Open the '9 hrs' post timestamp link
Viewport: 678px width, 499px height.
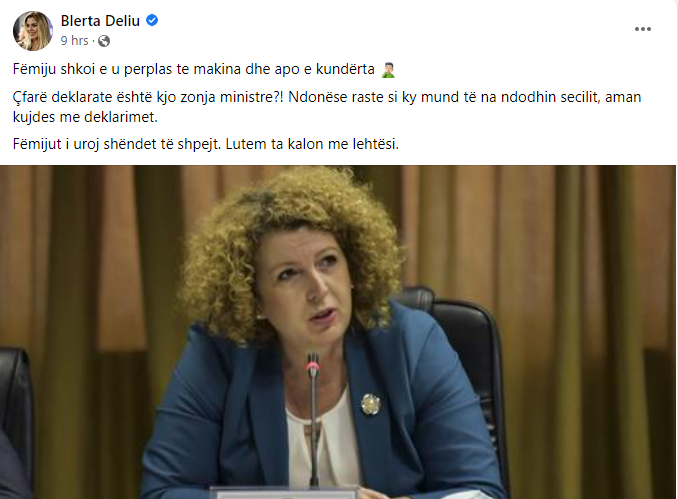coord(74,41)
